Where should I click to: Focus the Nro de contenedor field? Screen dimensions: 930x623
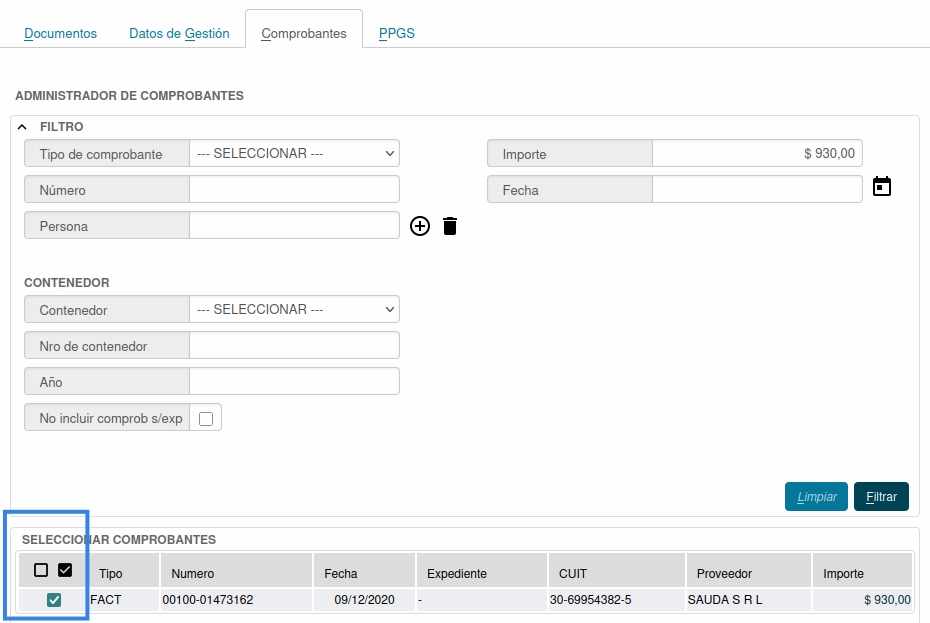[x=294, y=346]
